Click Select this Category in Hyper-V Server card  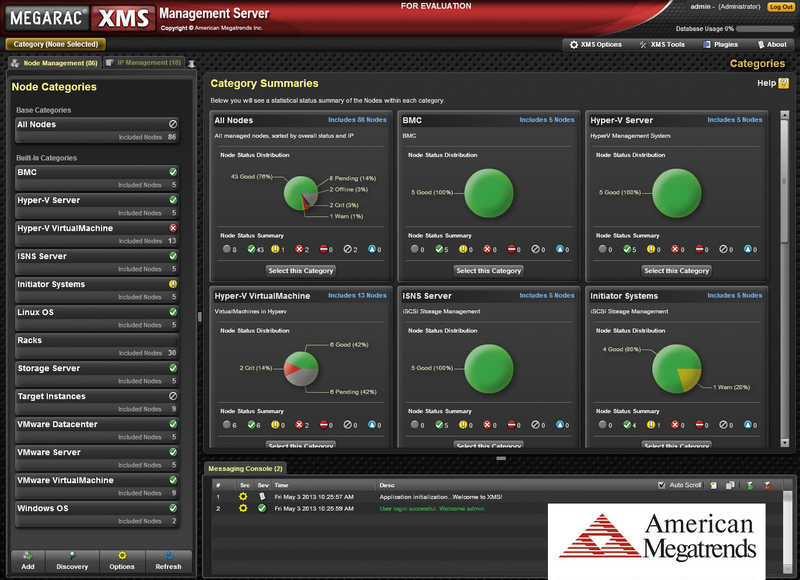pyautogui.click(x=677, y=271)
